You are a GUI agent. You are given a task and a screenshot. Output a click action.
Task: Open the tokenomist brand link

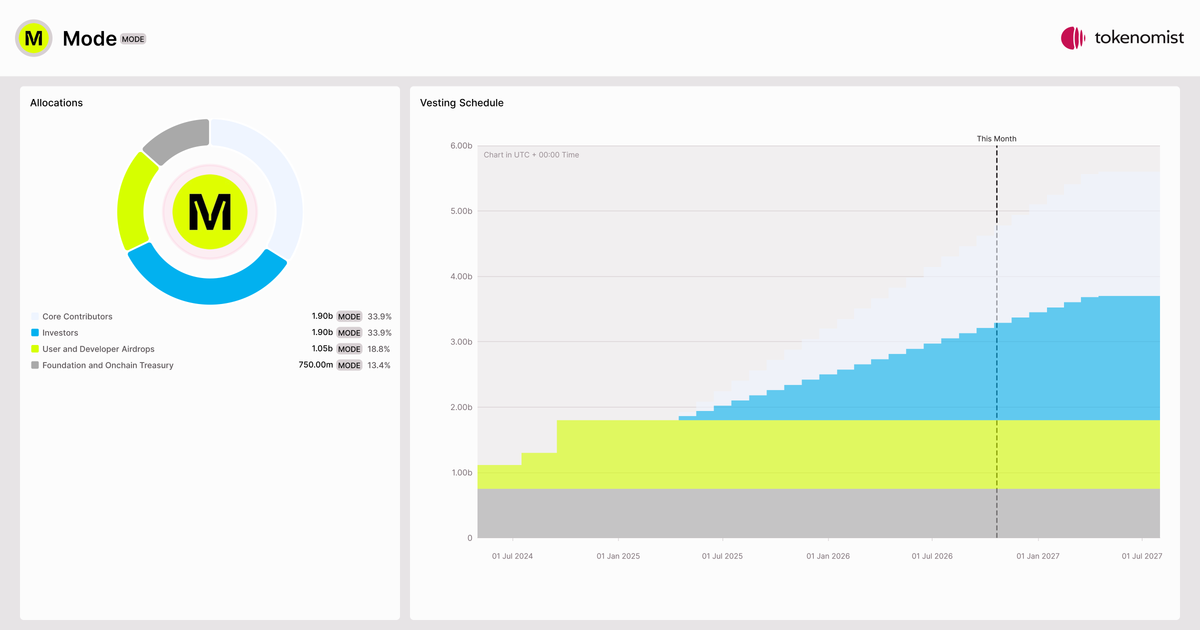point(1122,38)
